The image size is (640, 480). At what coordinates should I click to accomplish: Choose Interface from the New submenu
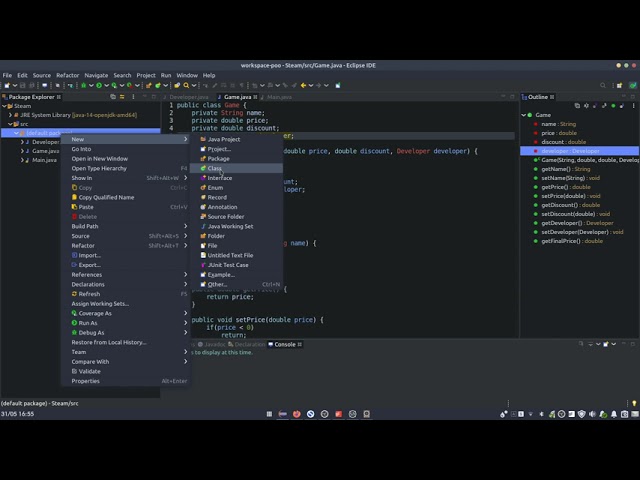click(x=220, y=178)
